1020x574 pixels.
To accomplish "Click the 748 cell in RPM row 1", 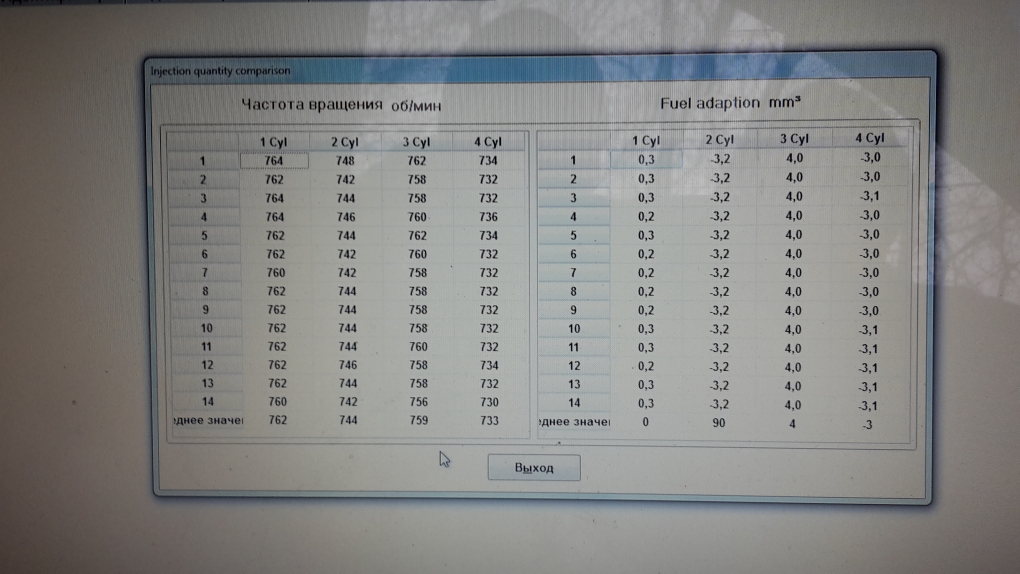I will click(346, 161).
